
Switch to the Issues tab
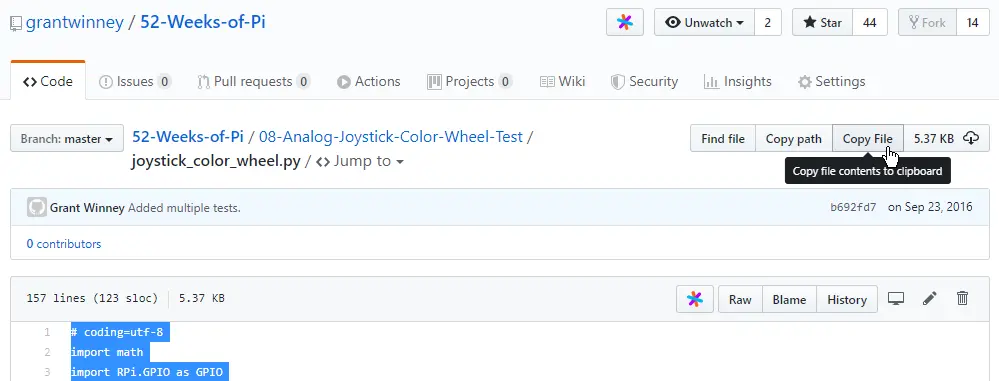click(x=135, y=82)
